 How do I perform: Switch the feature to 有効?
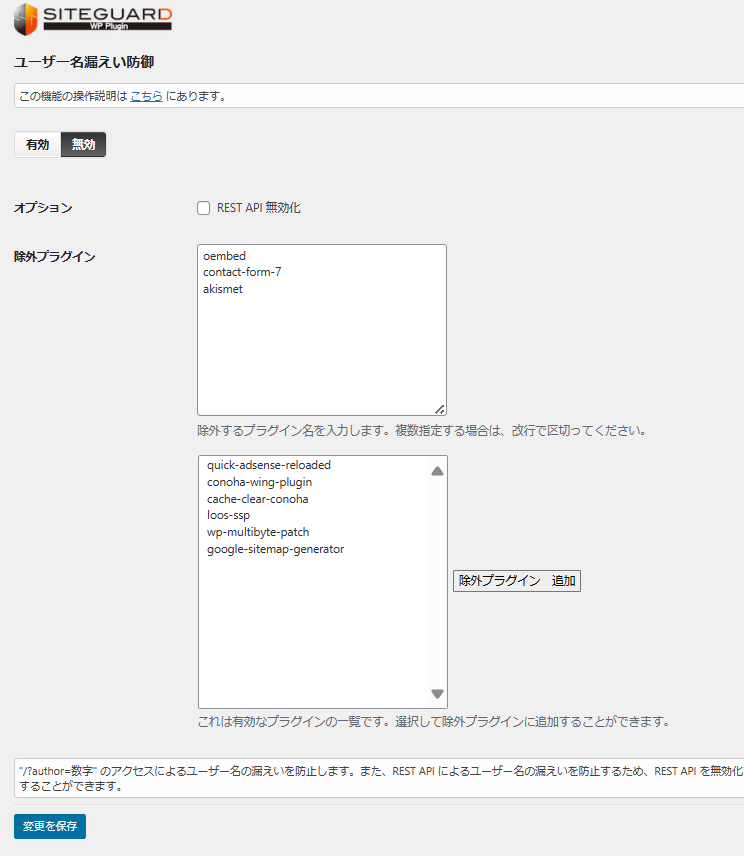point(38,145)
